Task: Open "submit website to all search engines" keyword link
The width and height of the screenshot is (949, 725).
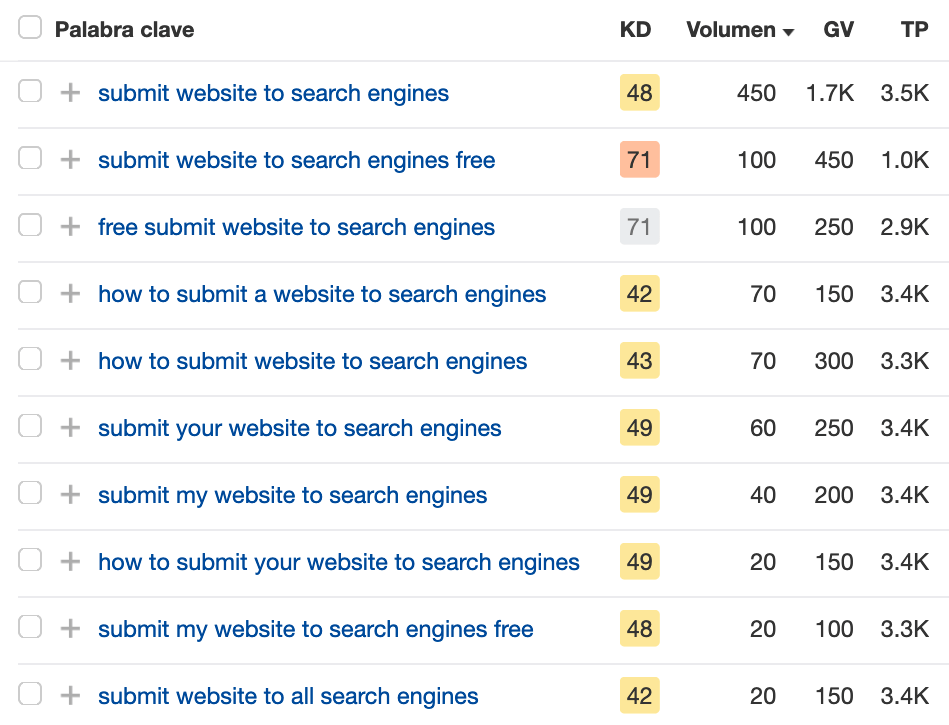Action: (x=288, y=696)
